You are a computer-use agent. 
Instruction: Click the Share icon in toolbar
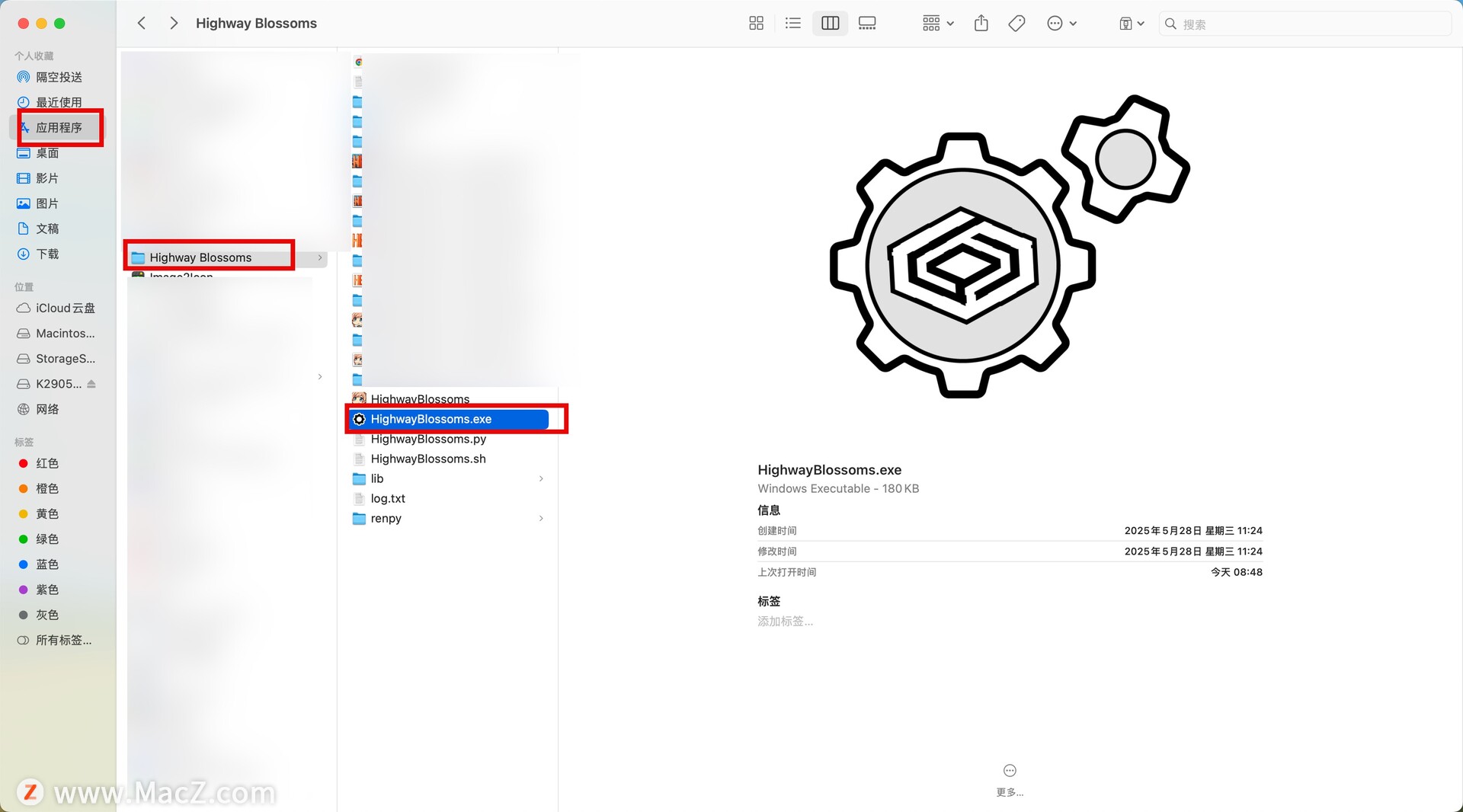click(981, 24)
